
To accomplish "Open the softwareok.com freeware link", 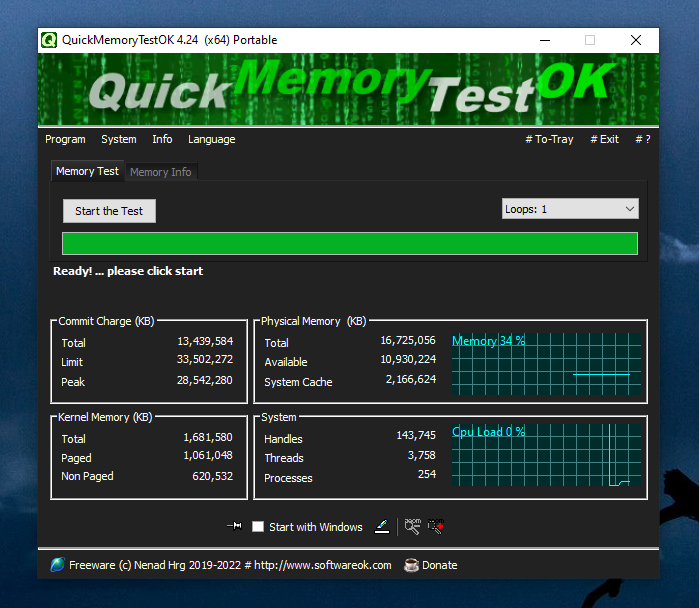I will tap(230, 565).
